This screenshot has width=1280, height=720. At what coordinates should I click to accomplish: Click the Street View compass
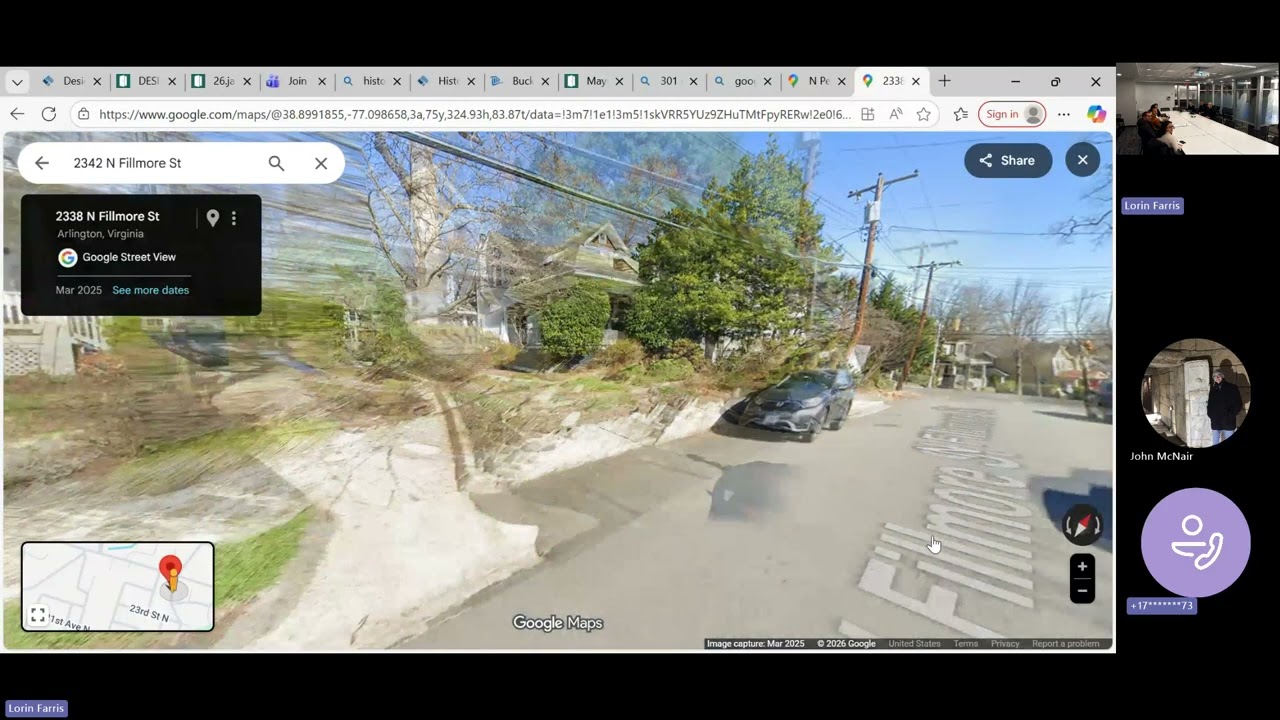click(1082, 525)
